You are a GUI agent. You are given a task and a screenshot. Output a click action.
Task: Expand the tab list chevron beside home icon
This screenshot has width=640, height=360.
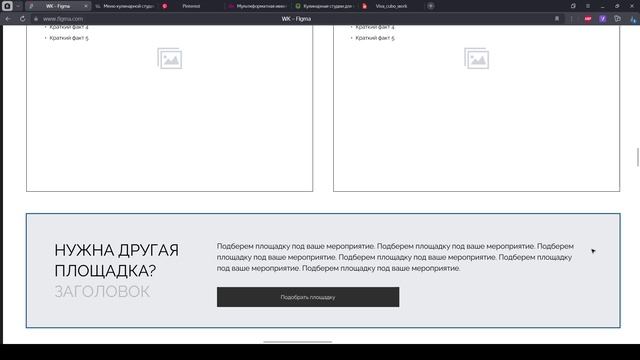(18, 6)
